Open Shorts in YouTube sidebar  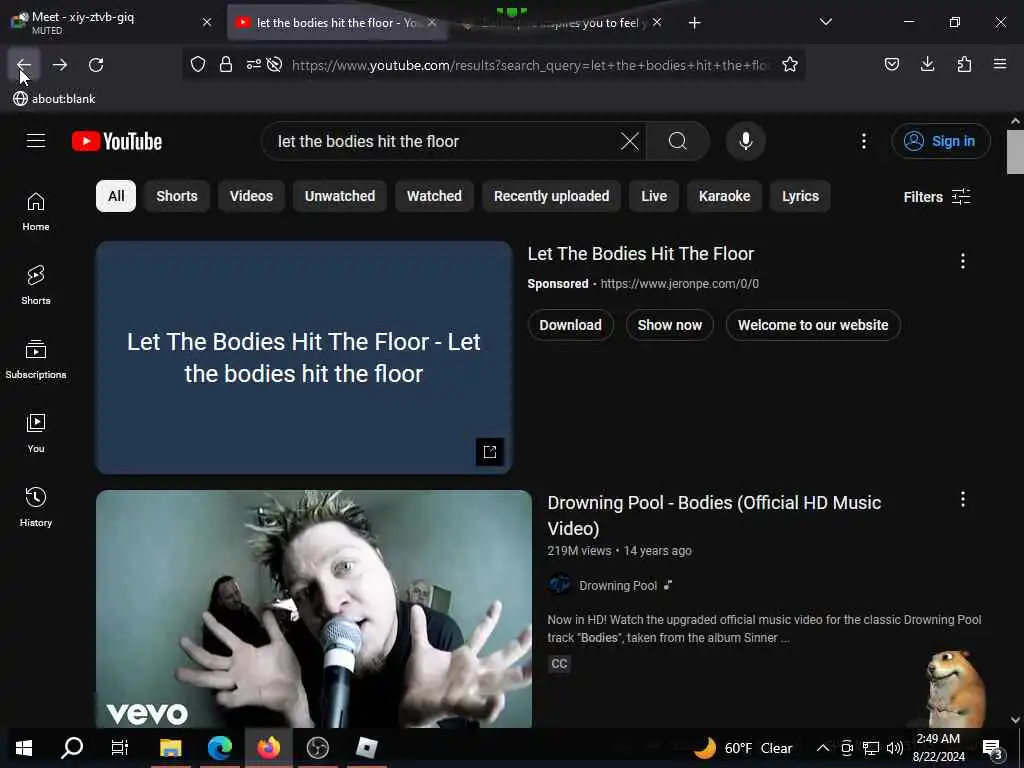pos(36,285)
